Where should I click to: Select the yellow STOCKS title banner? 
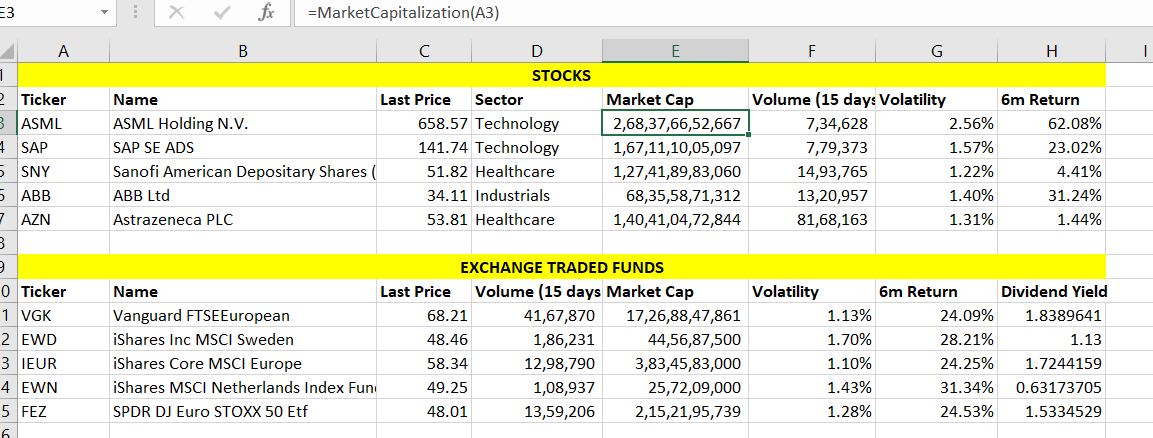pyautogui.click(x=561, y=76)
